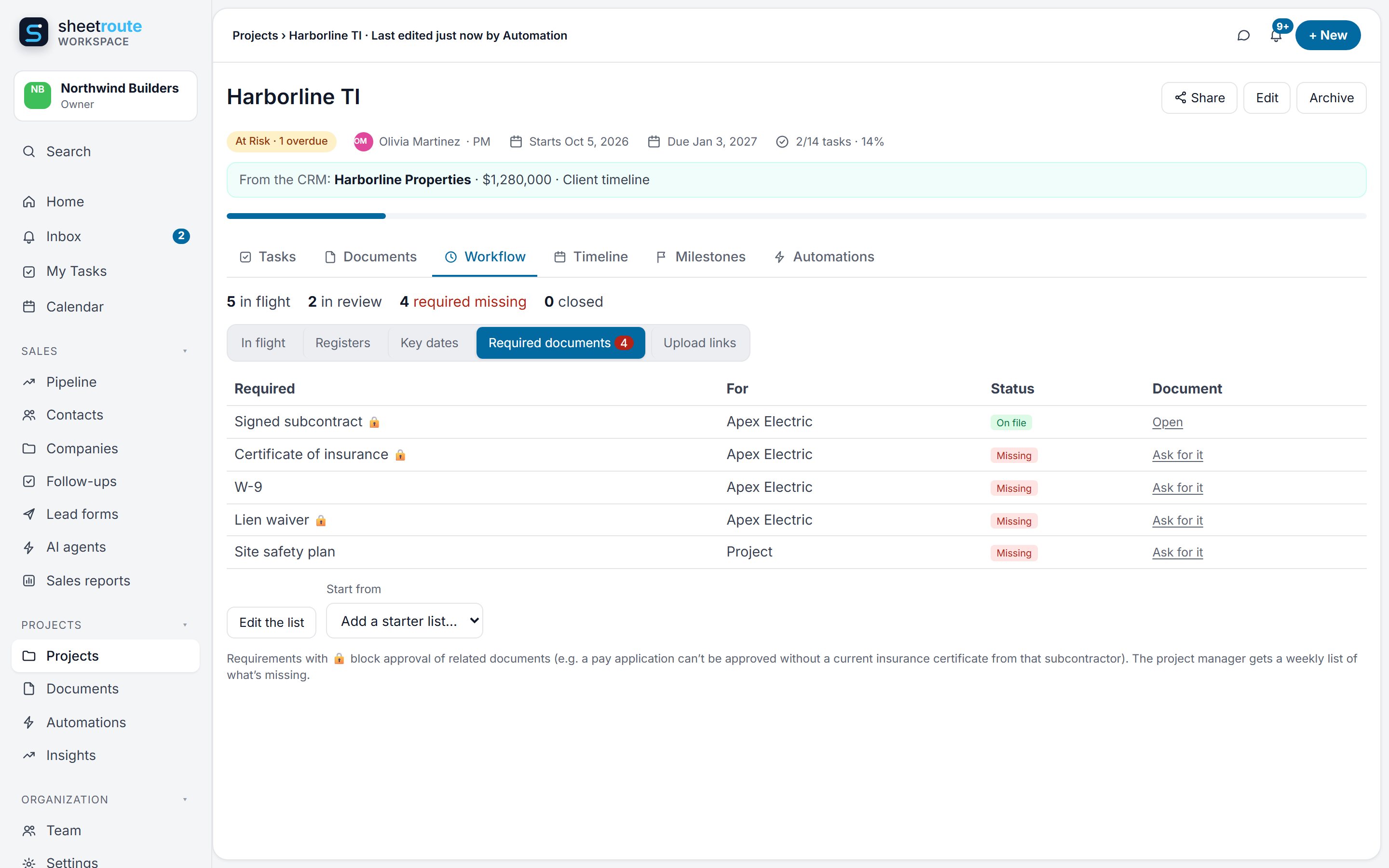Screen dimensions: 1389x868
Task: Open the project Automations tab
Action: (824, 257)
